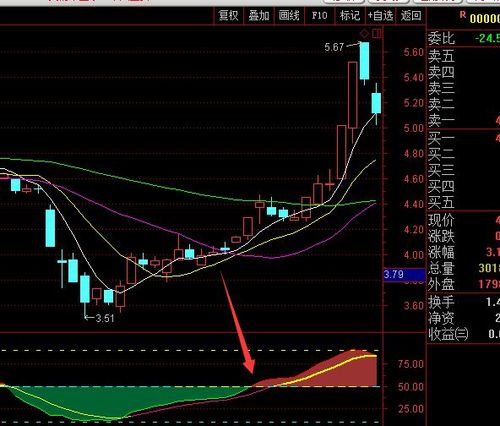Click the red diamond icon above chart
Viewport: 500px width, 426px height.
365,33
